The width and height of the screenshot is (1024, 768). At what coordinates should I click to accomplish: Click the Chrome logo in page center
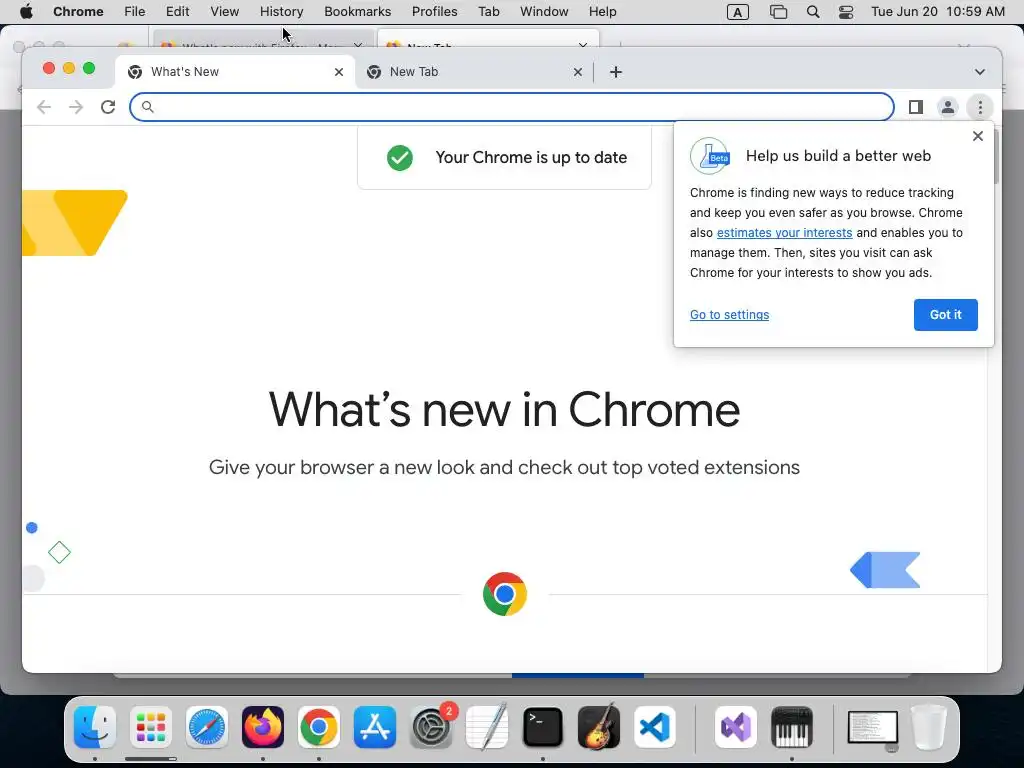click(x=505, y=594)
